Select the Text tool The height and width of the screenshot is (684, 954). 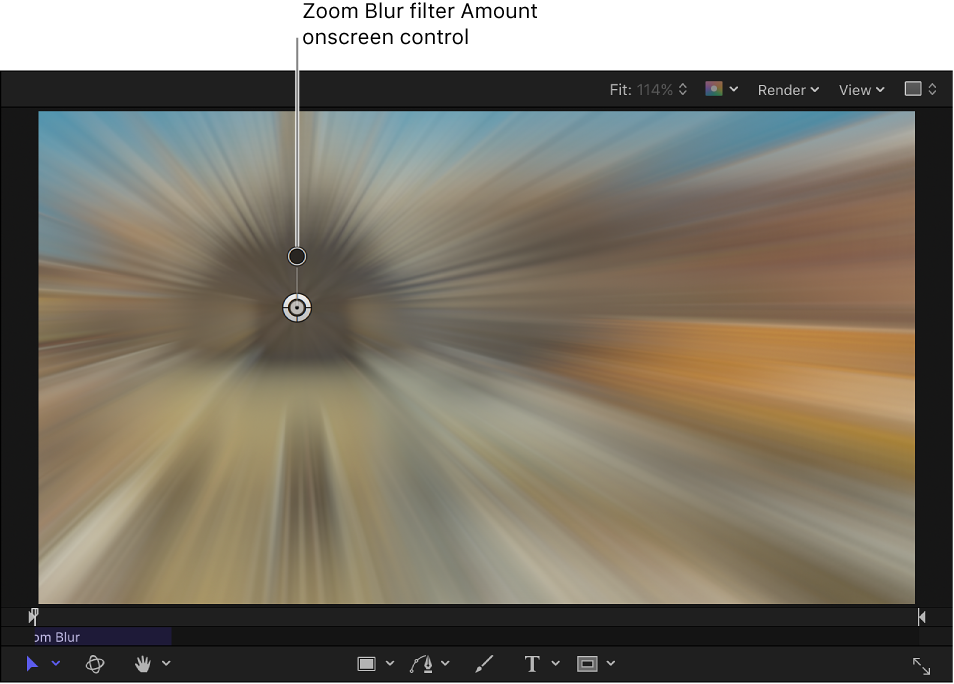[531, 663]
